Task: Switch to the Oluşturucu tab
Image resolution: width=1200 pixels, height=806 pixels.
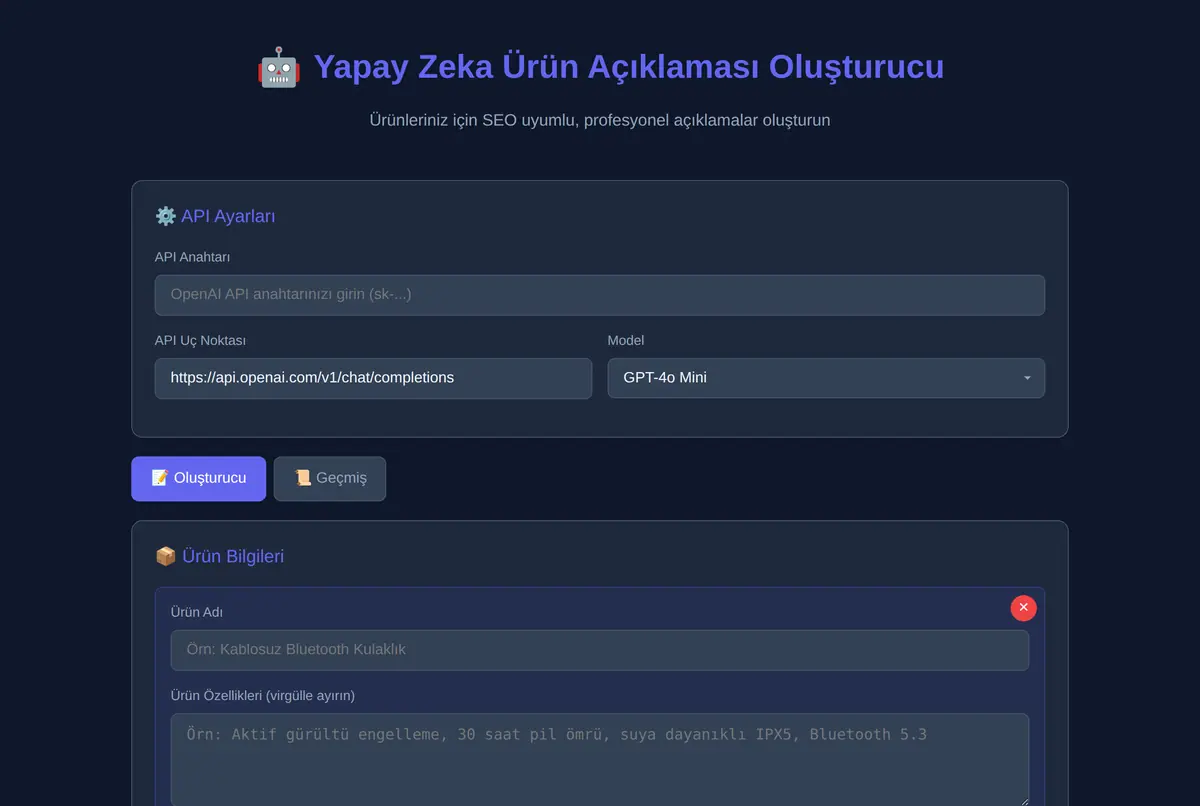Action: point(198,478)
